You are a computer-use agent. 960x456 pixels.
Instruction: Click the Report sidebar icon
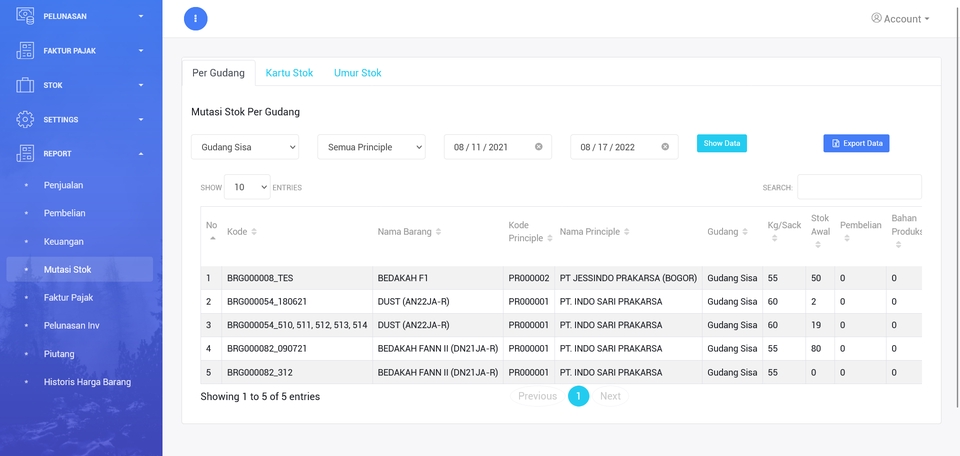[x=25, y=154]
